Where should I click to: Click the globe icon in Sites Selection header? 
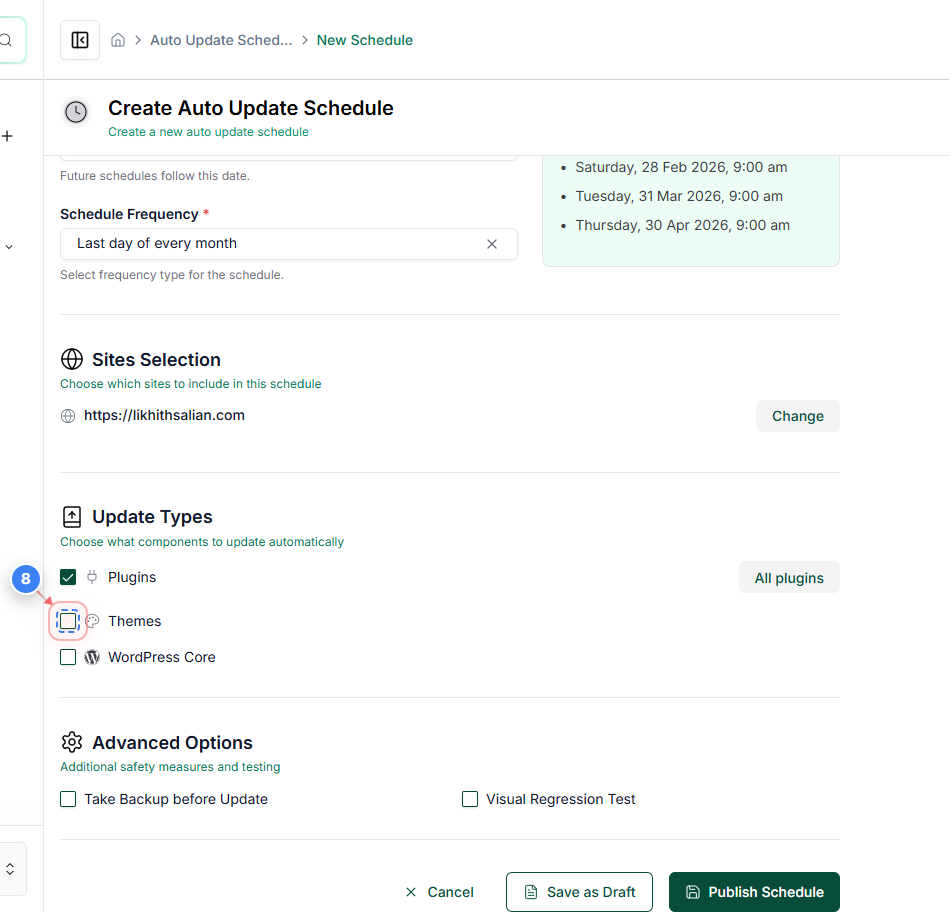point(71,359)
